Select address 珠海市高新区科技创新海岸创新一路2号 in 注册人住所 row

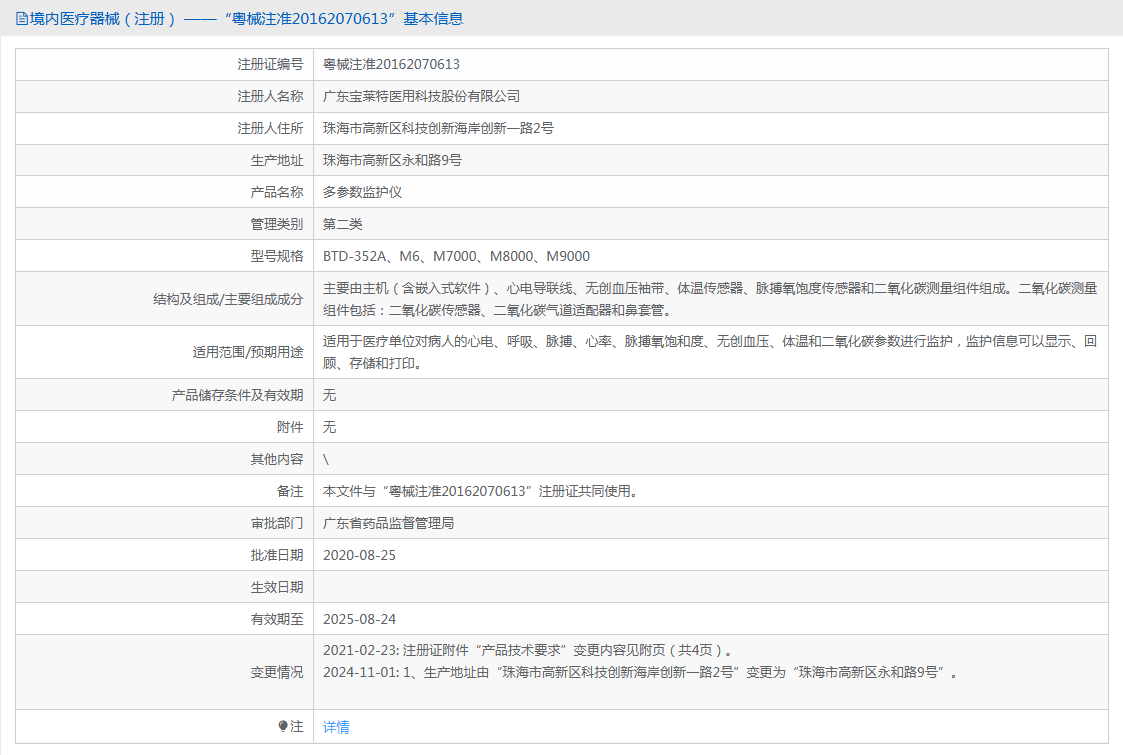(438, 128)
